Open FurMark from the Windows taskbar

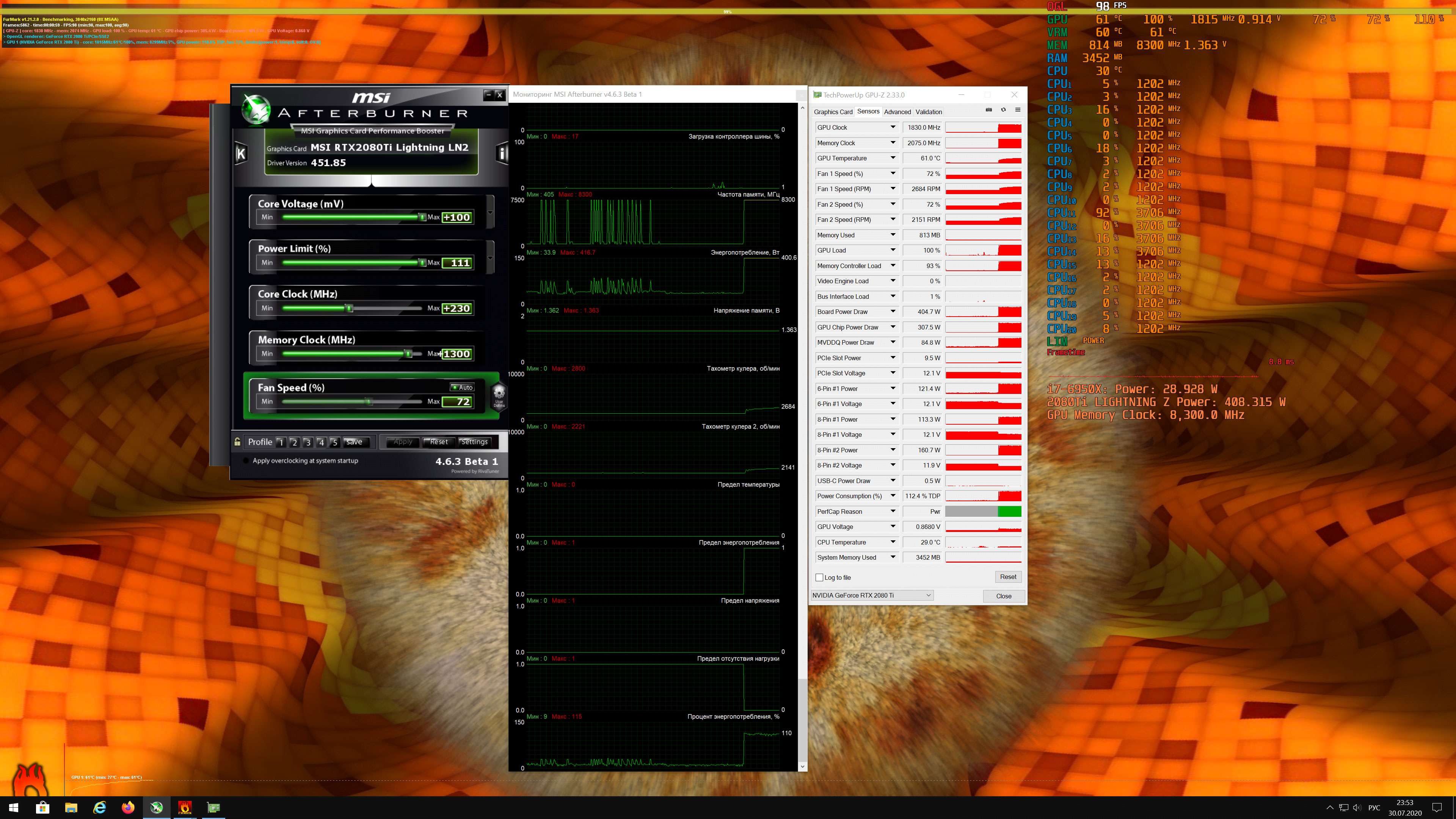185,807
